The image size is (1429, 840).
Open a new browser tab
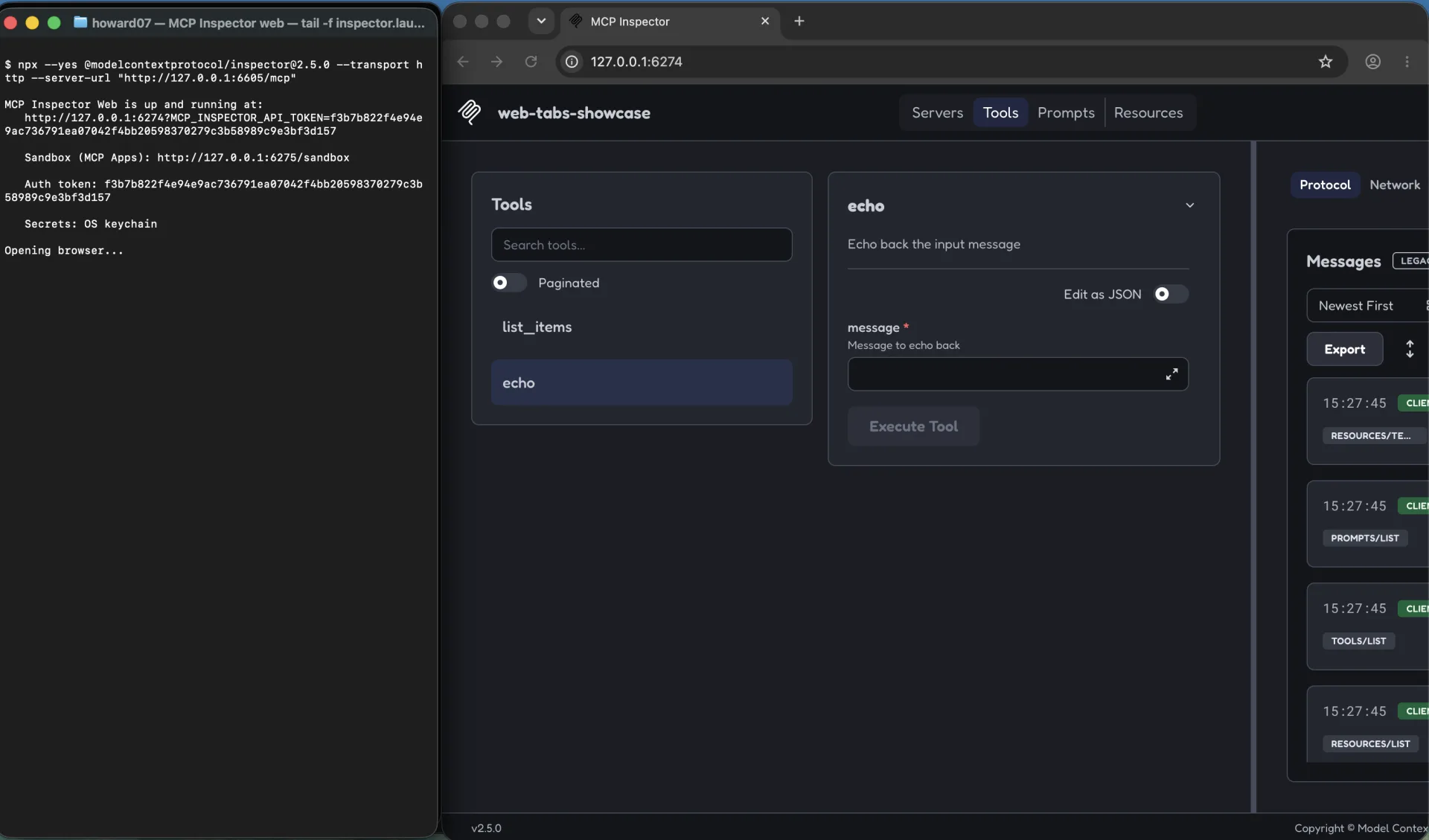(799, 21)
